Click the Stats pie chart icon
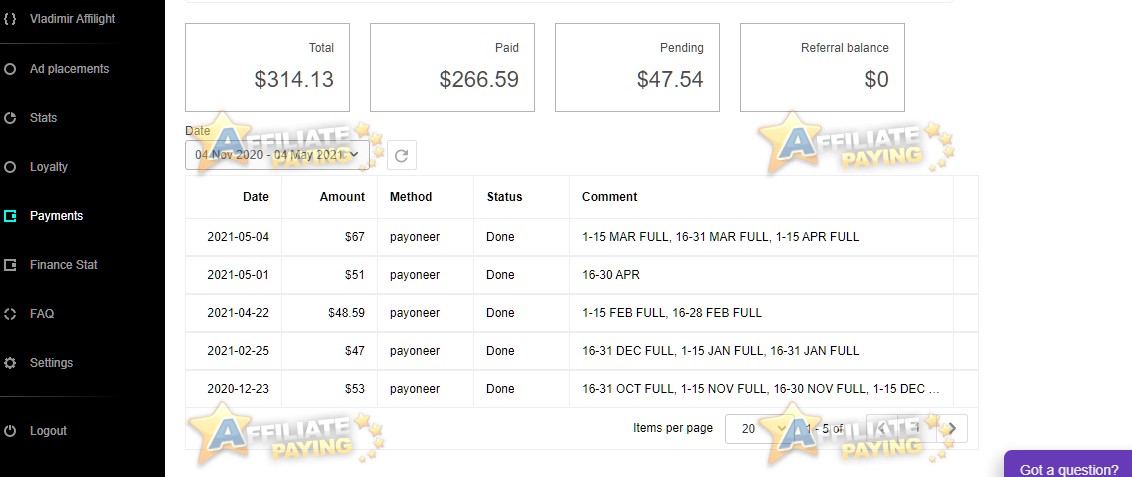The width and height of the screenshot is (1132, 477). [x=9, y=118]
